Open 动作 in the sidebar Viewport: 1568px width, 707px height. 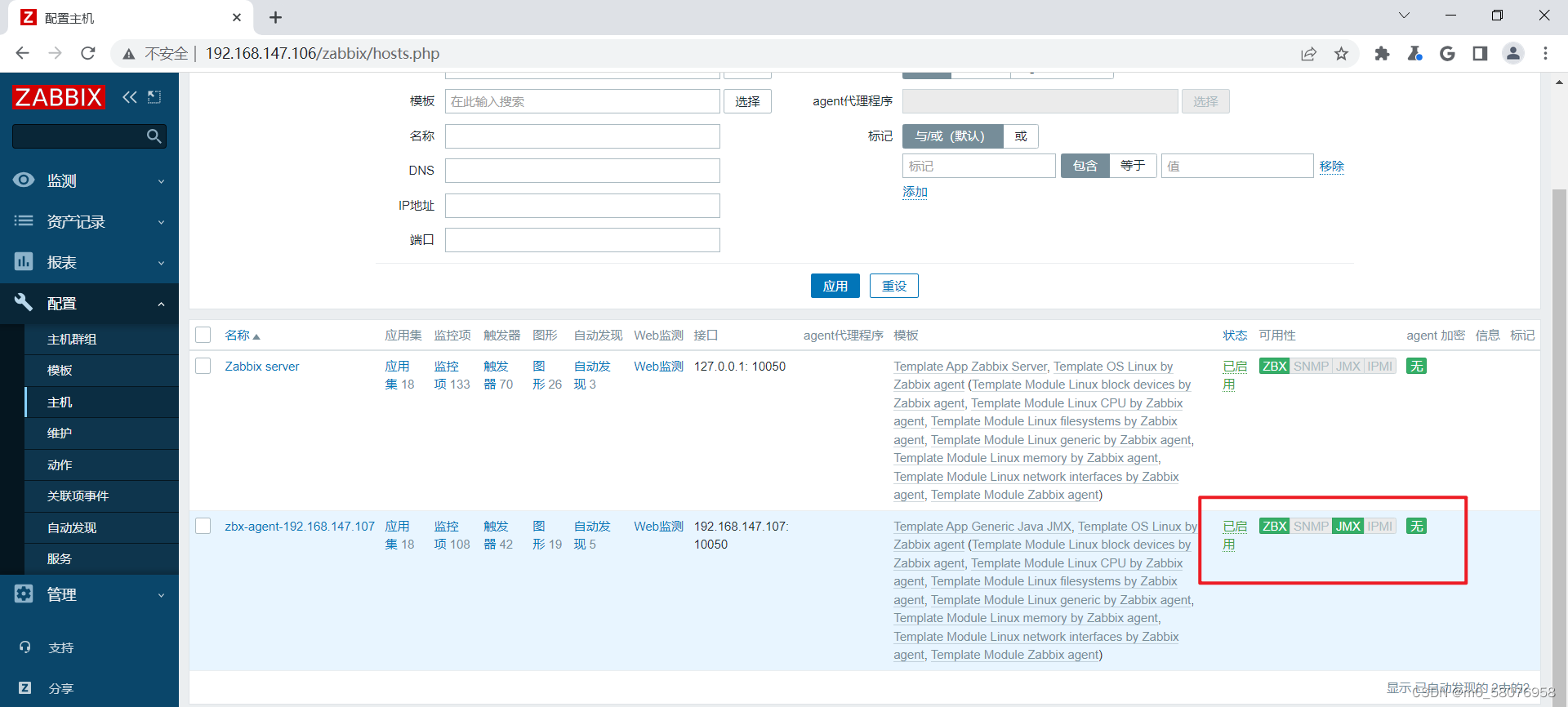101,465
